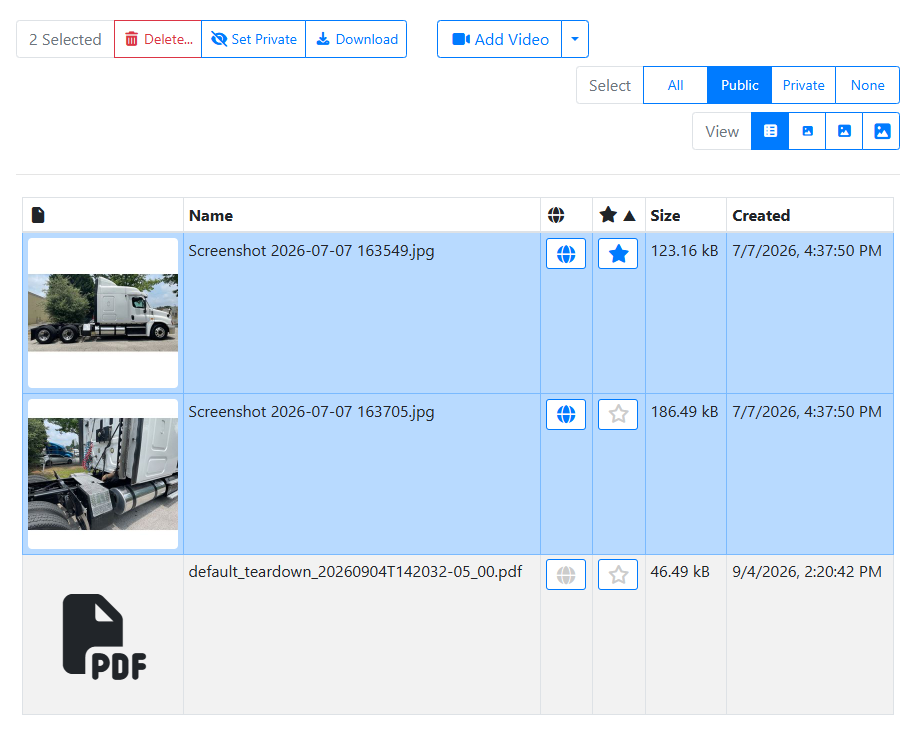Screen dimensions: 917x752
Task: Open the Add Video dropdown arrow
Action: (x=575, y=39)
